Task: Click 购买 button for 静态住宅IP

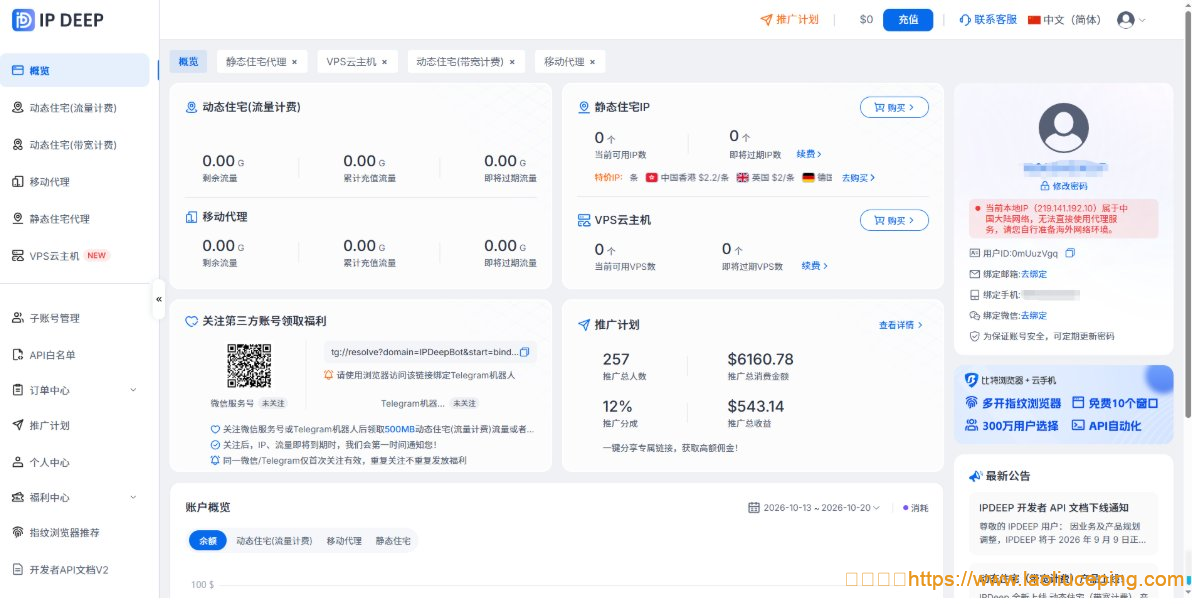Action: (894, 107)
